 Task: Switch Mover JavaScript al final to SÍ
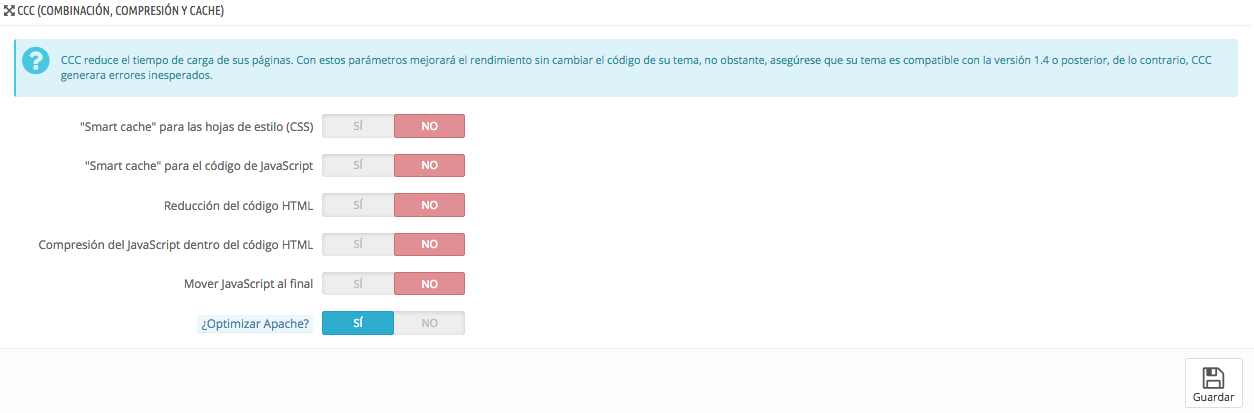point(358,284)
